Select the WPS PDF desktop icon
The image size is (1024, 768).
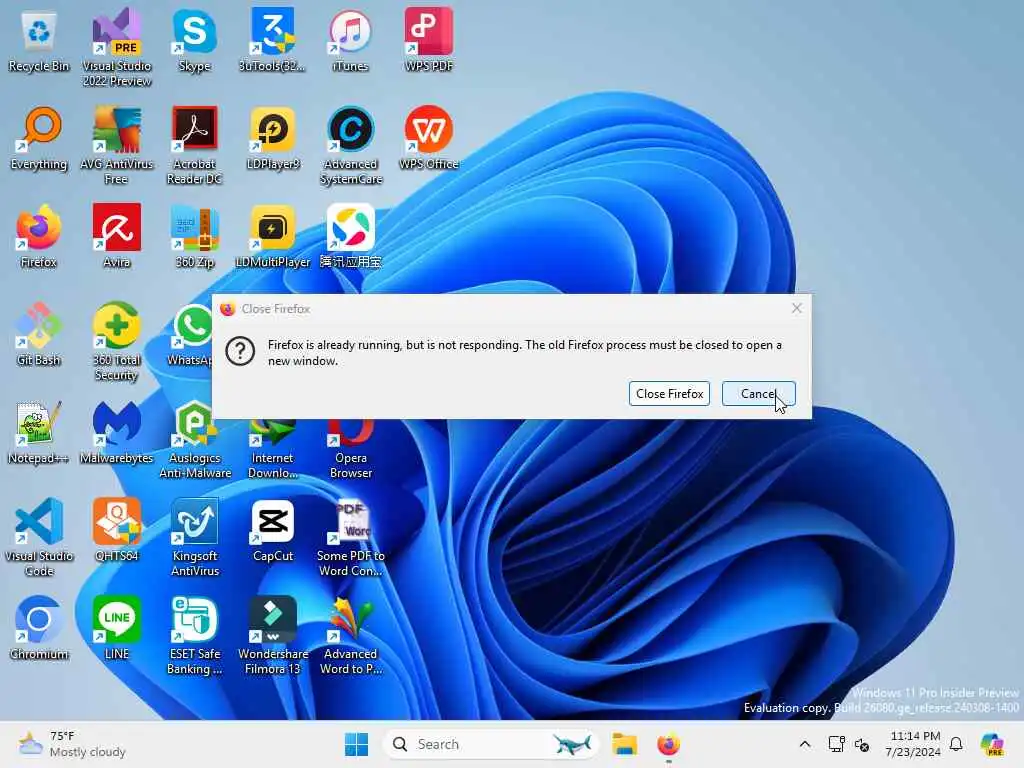click(x=428, y=42)
